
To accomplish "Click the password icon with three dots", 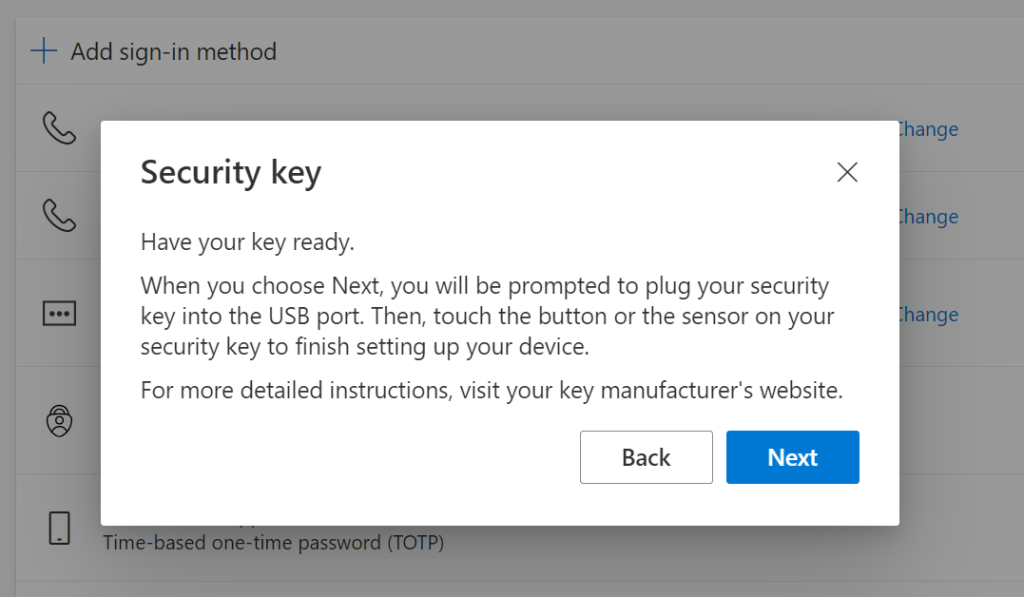I will (x=59, y=313).
